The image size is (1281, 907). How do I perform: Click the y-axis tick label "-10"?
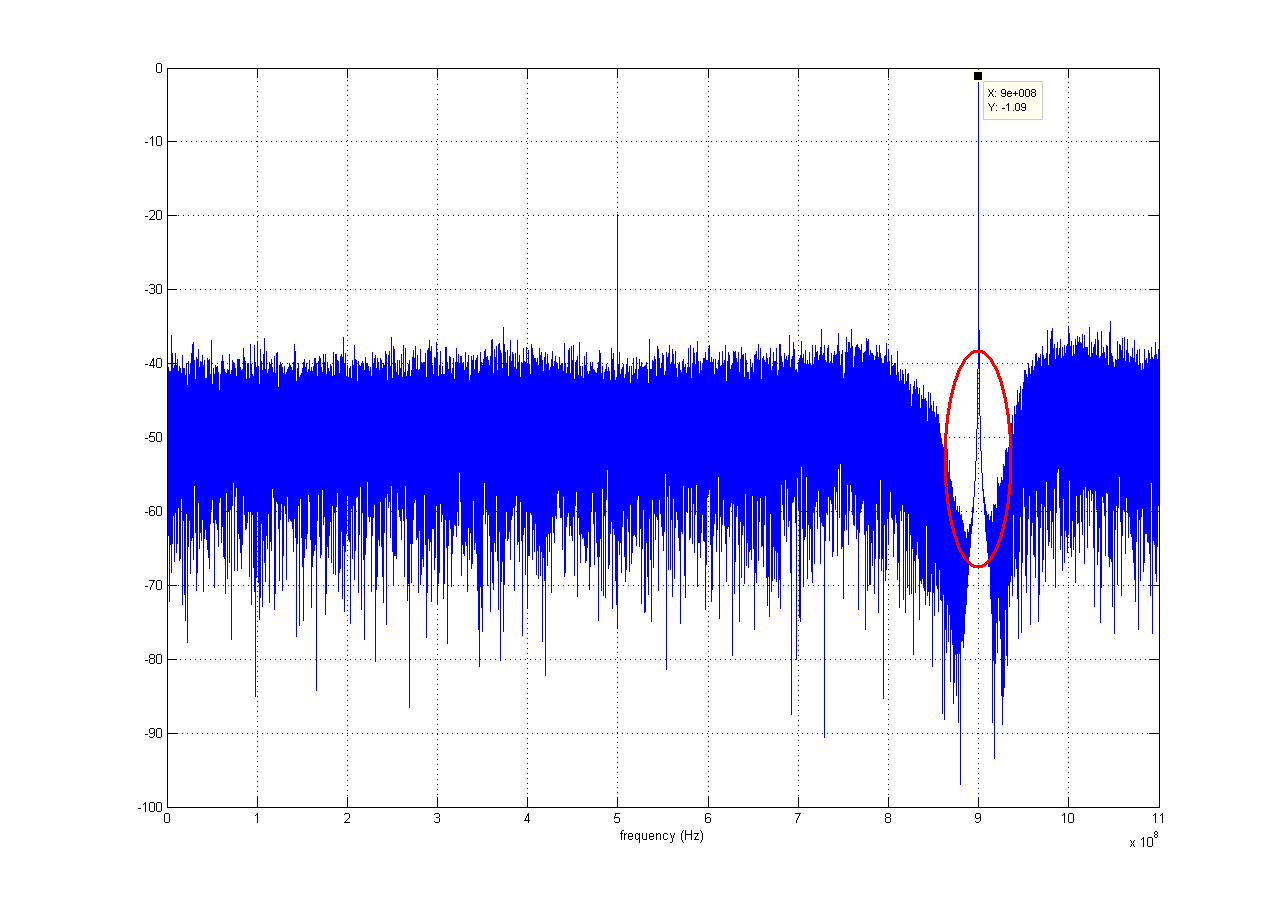coord(153,142)
